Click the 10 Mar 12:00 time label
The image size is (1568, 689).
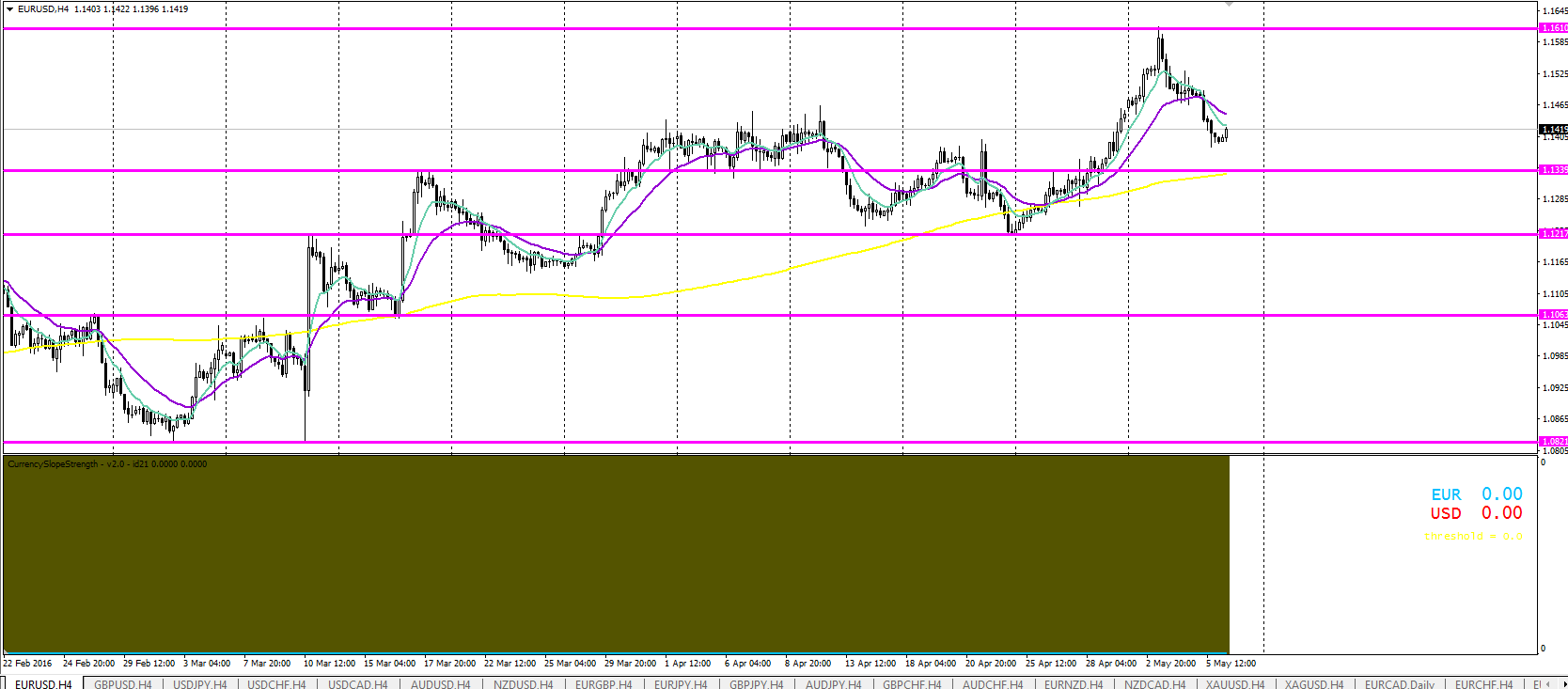click(330, 664)
